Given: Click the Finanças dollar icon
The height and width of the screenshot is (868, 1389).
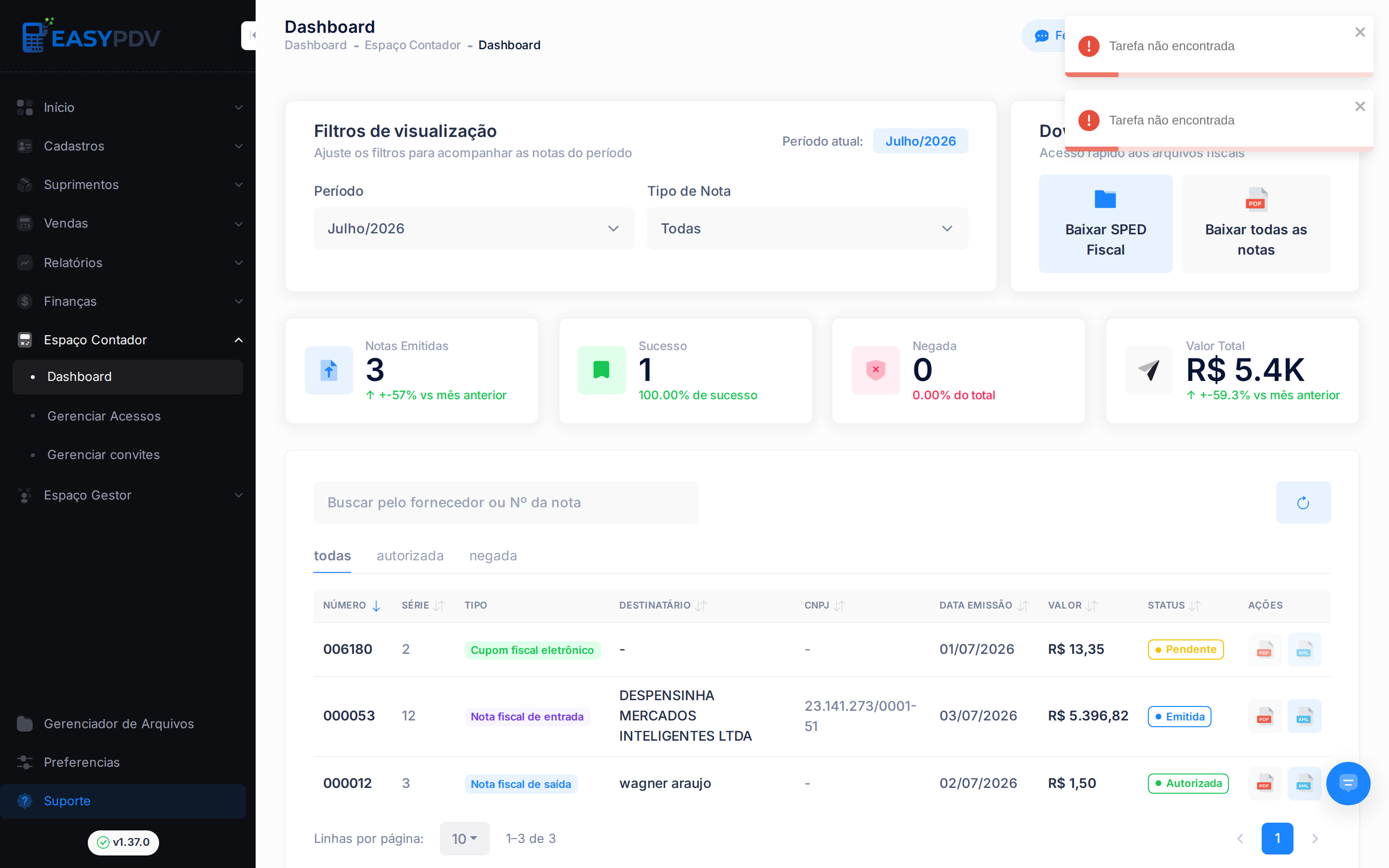Looking at the screenshot, I should point(25,301).
